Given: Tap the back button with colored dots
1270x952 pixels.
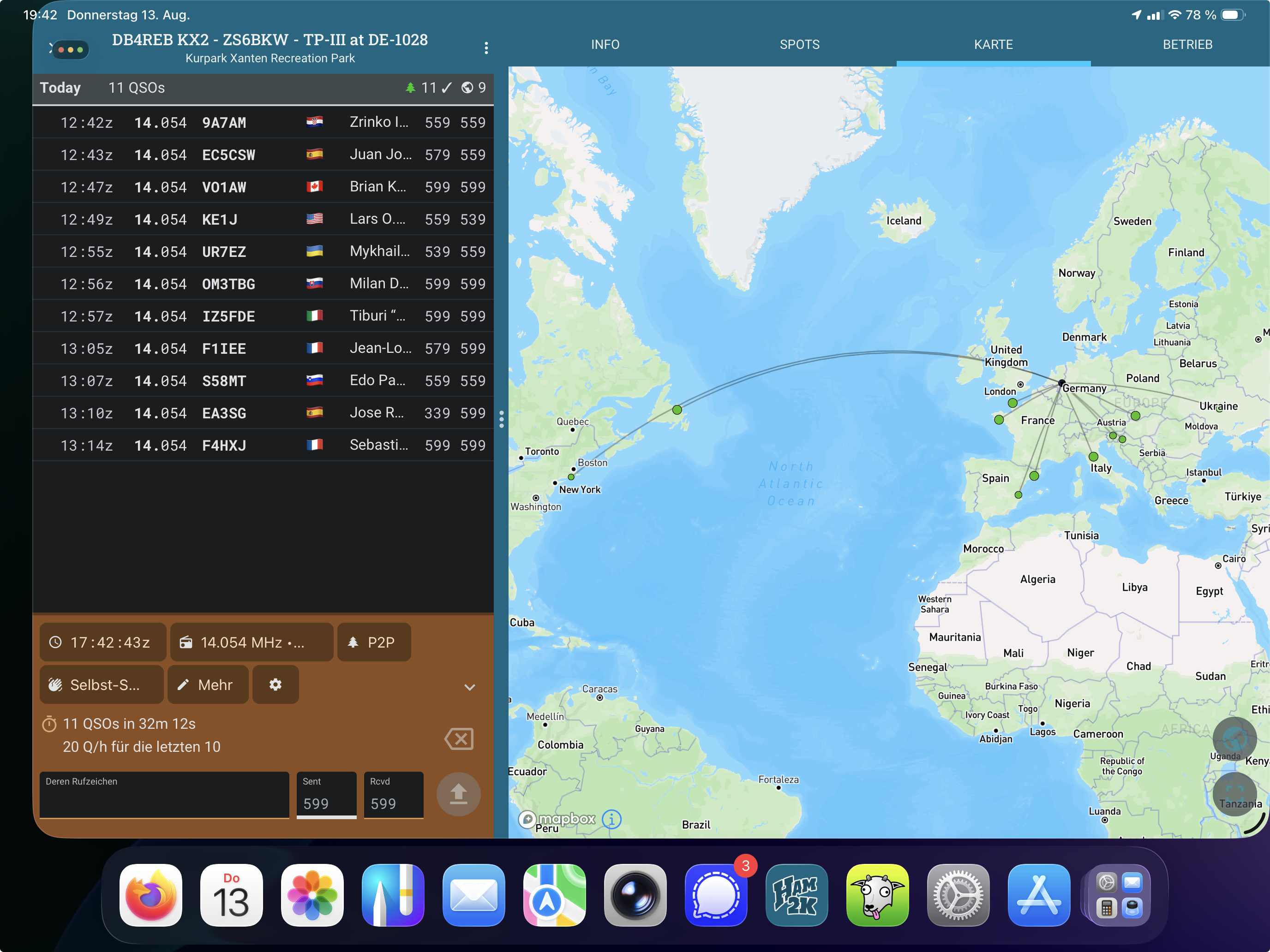Looking at the screenshot, I should (x=69, y=49).
